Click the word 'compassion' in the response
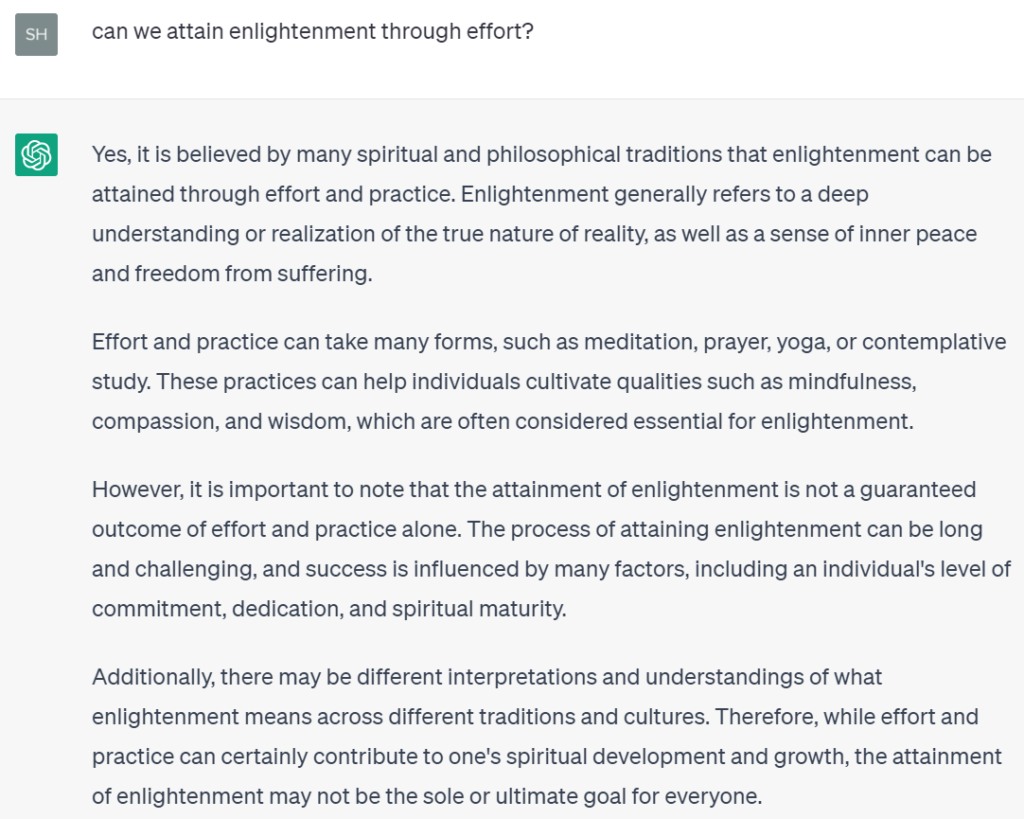The height and width of the screenshot is (819, 1024). click(x=153, y=422)
